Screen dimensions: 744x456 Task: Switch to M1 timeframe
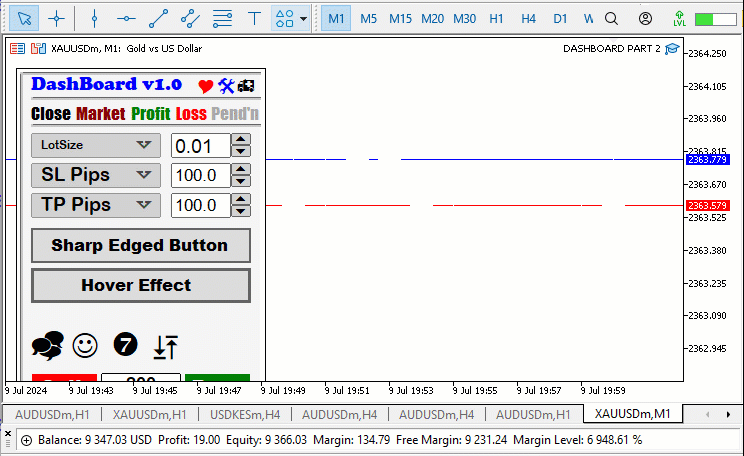click(x=336, y=19)
